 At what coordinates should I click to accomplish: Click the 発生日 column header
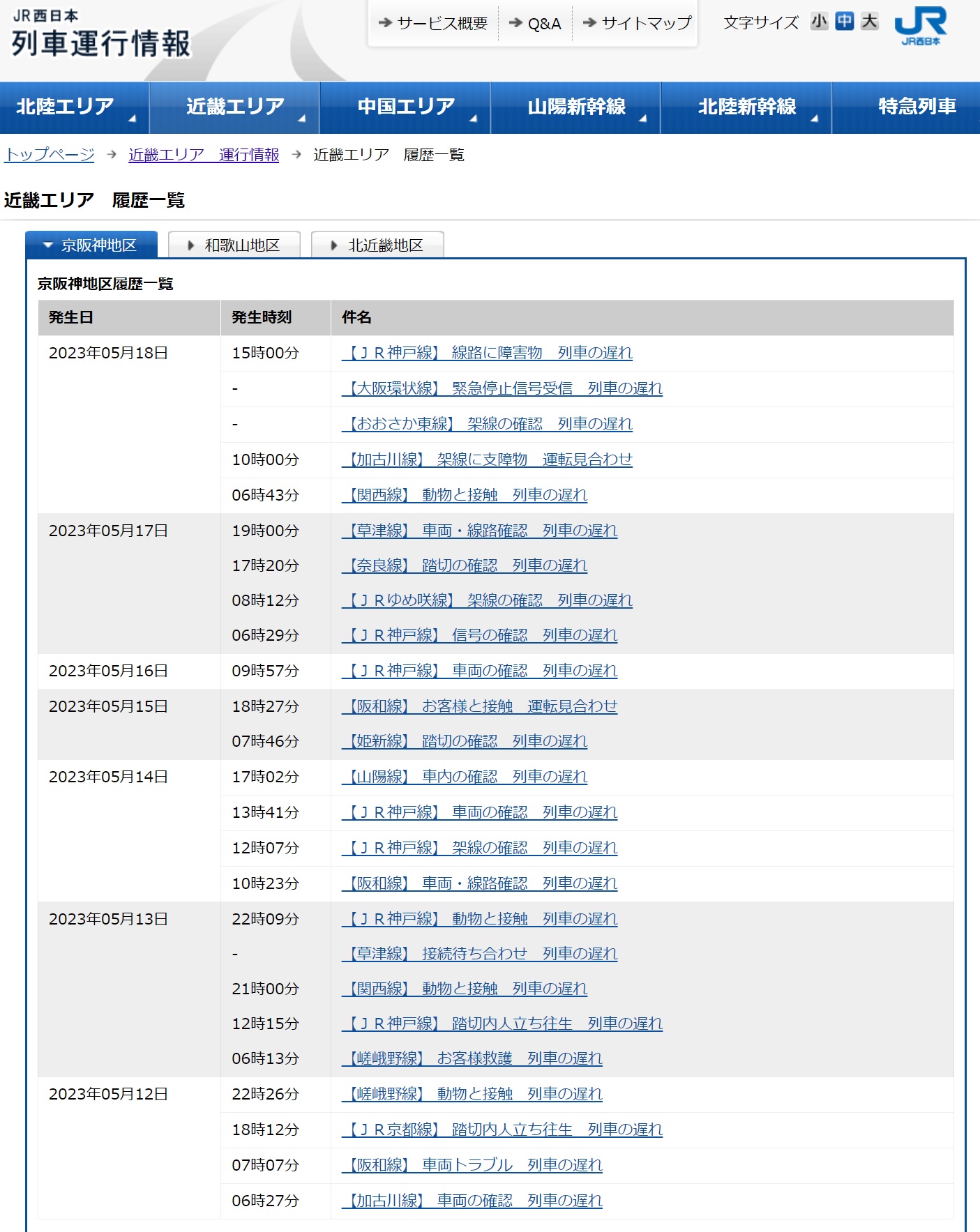click(x=129, y=318)
